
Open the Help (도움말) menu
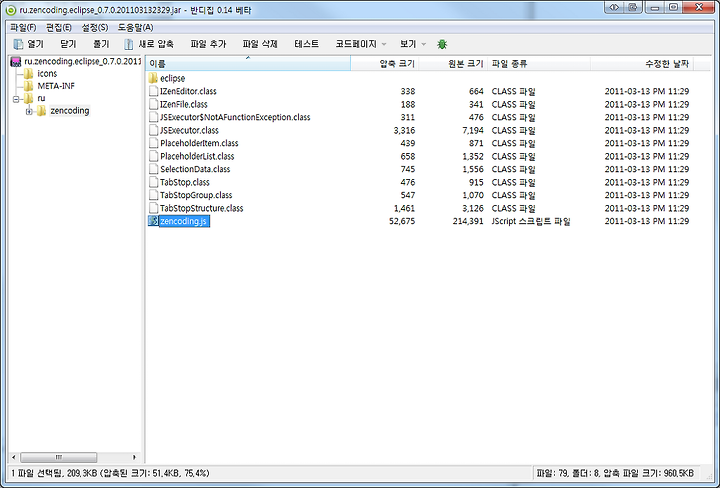pos(135,28)
